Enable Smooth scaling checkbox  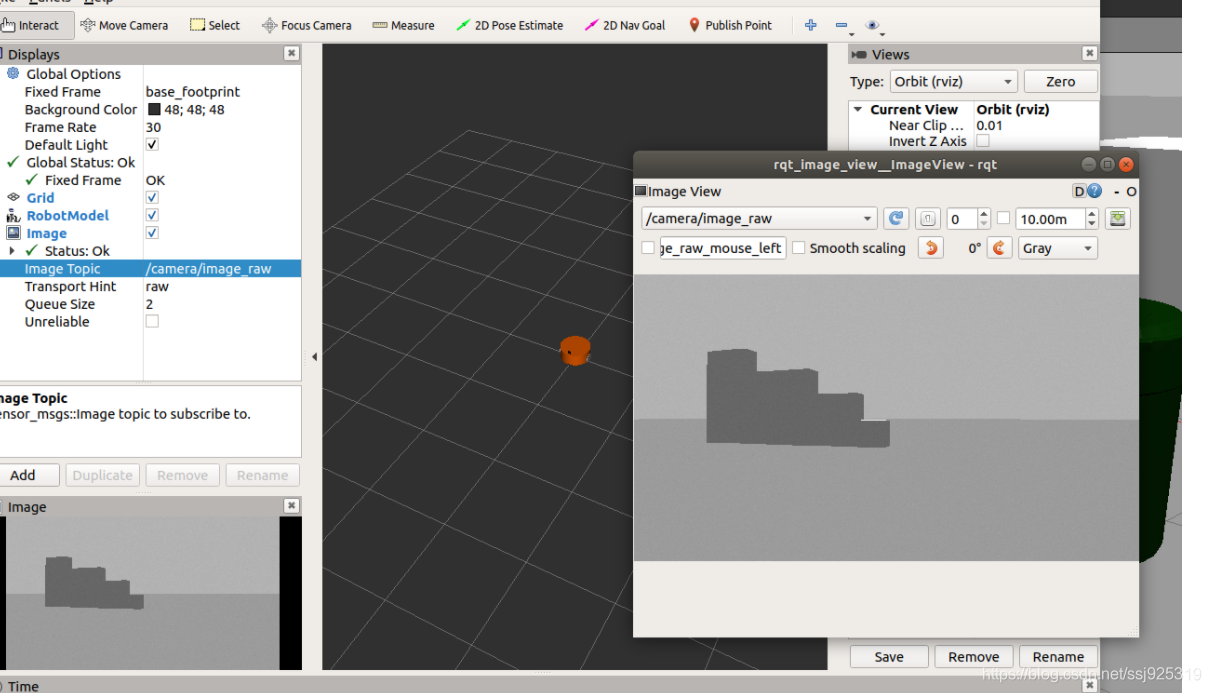tap(799, 248)
